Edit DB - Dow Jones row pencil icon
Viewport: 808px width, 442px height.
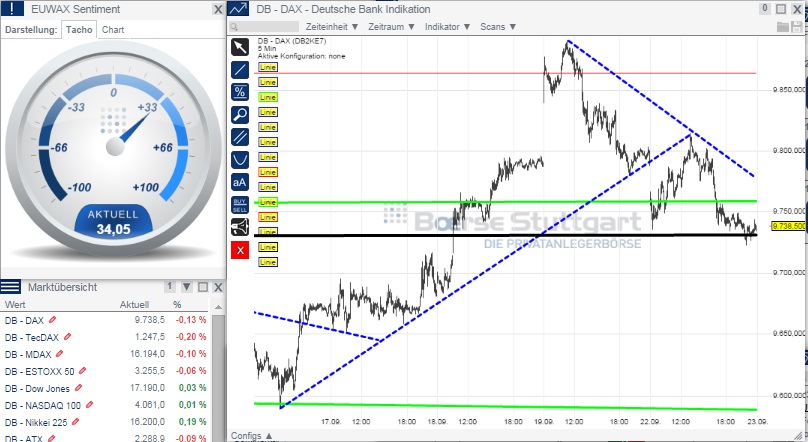(78, 388)
